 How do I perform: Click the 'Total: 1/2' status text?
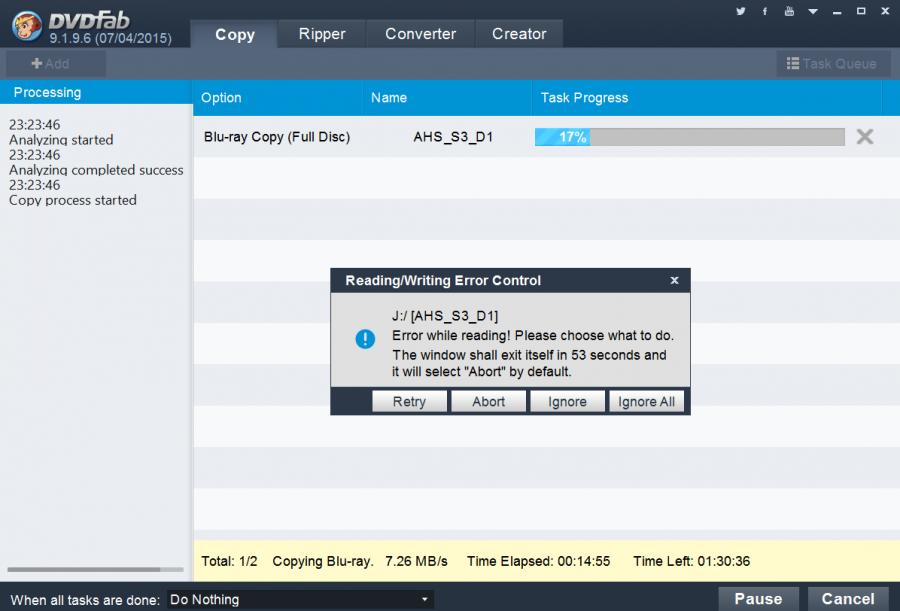(x=229, y=561)
